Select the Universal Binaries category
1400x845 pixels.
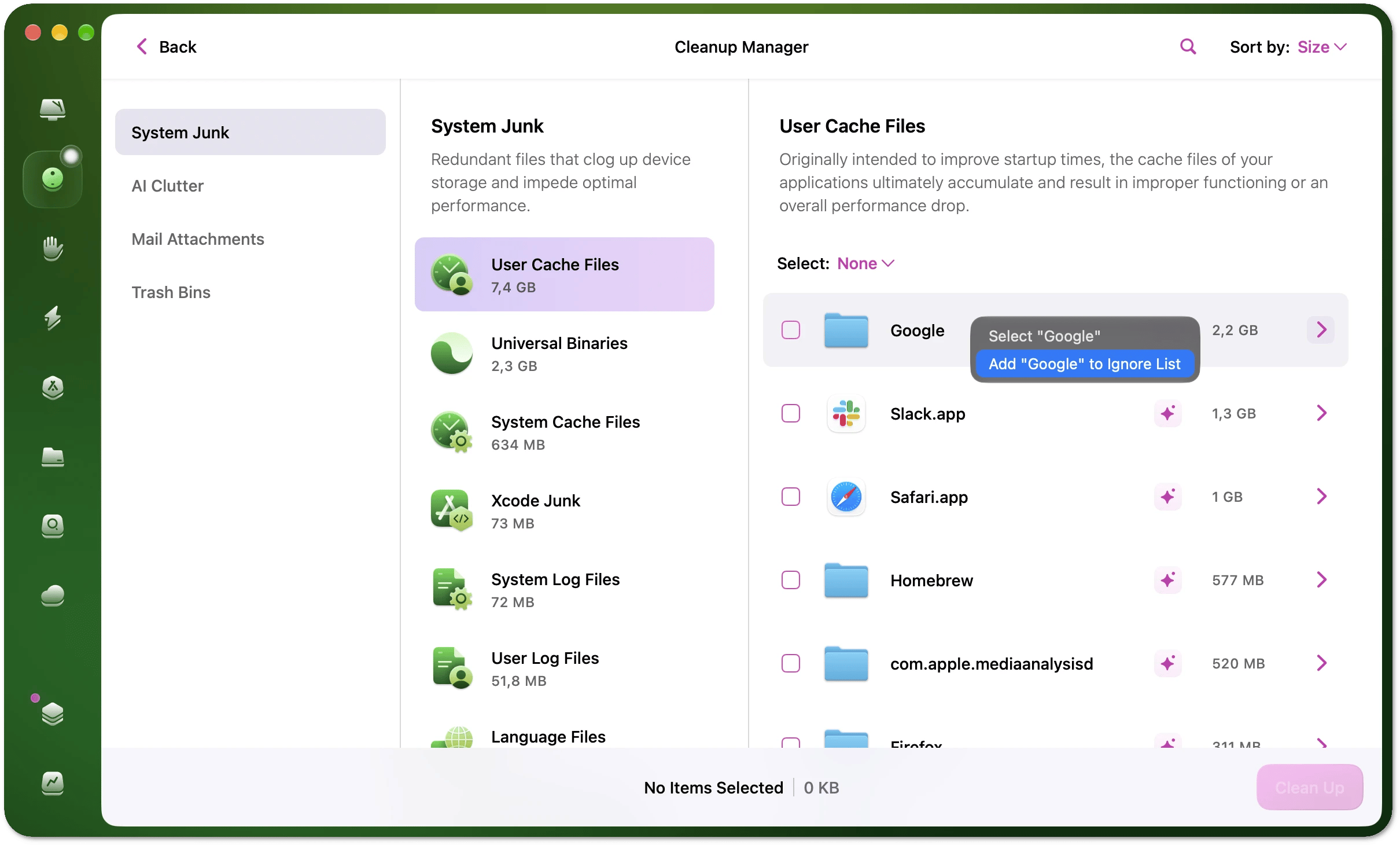[x=565, y=354]
